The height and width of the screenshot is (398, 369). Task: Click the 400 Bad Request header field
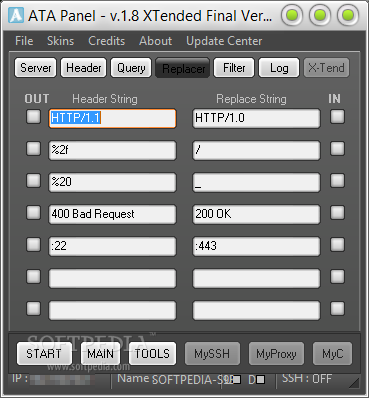[112, 214]
